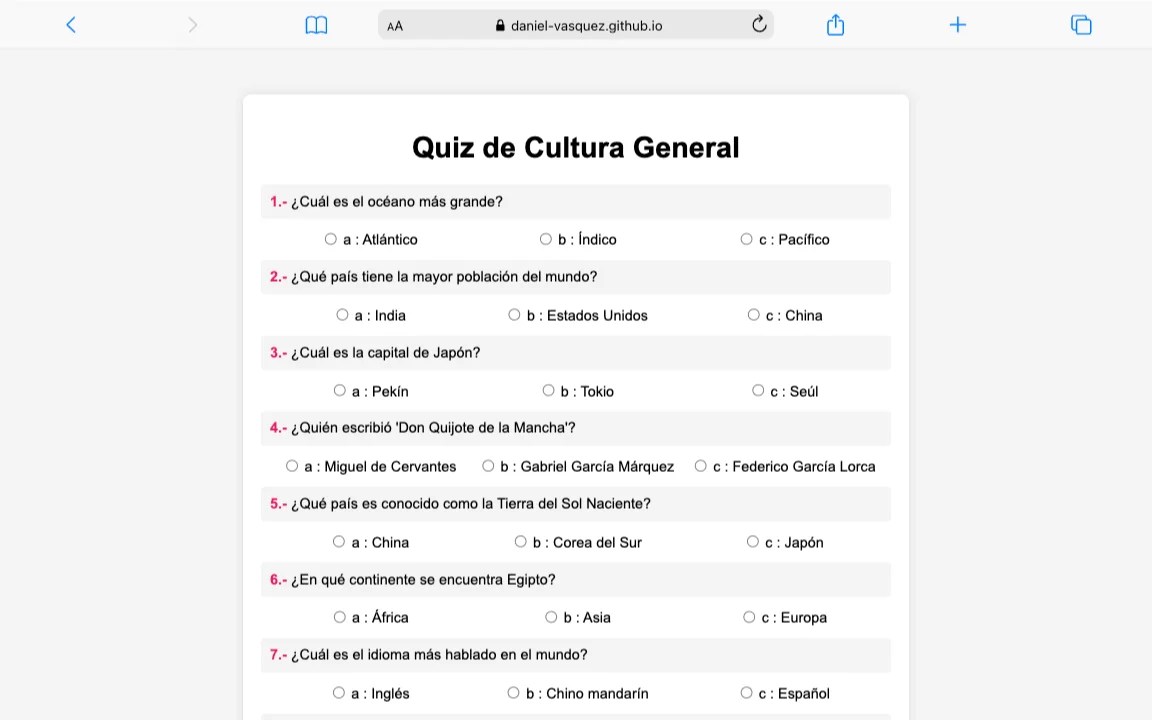1152x720 pixels.
Task: Open the Bookmarks sidebar
Action: point(316,24)
